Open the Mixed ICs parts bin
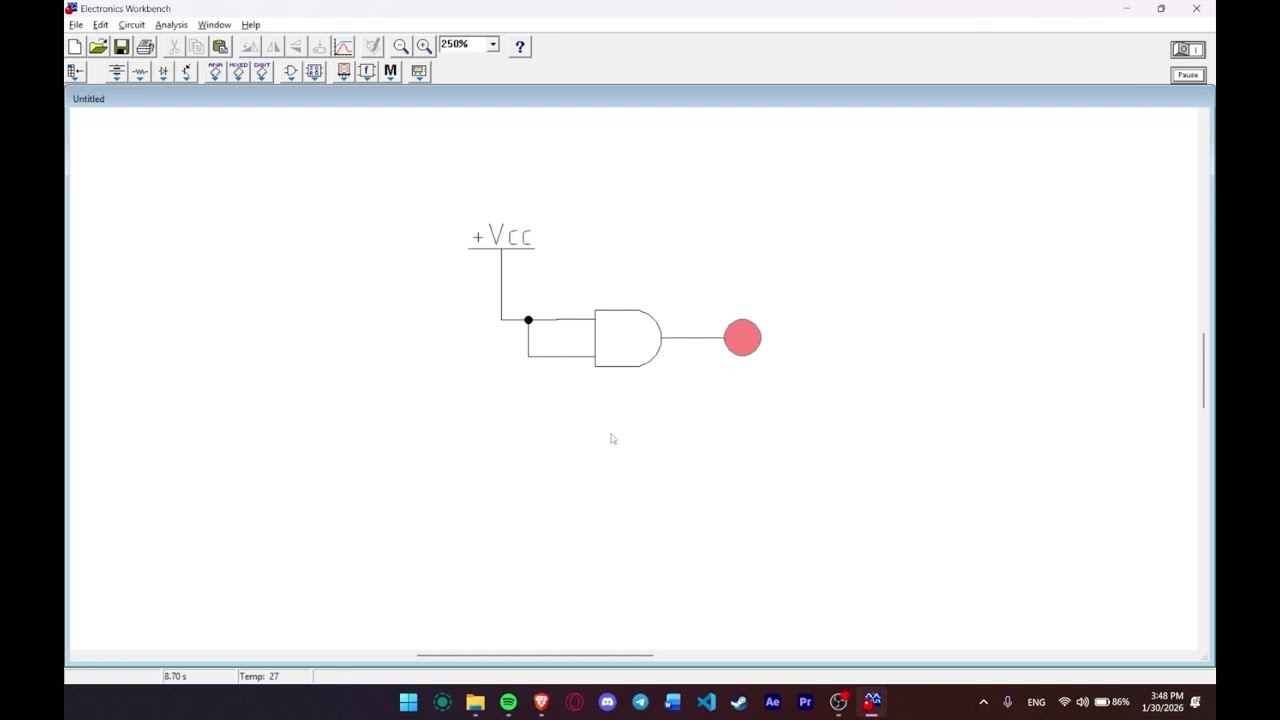1280x720 pixels. pos(238,71)
